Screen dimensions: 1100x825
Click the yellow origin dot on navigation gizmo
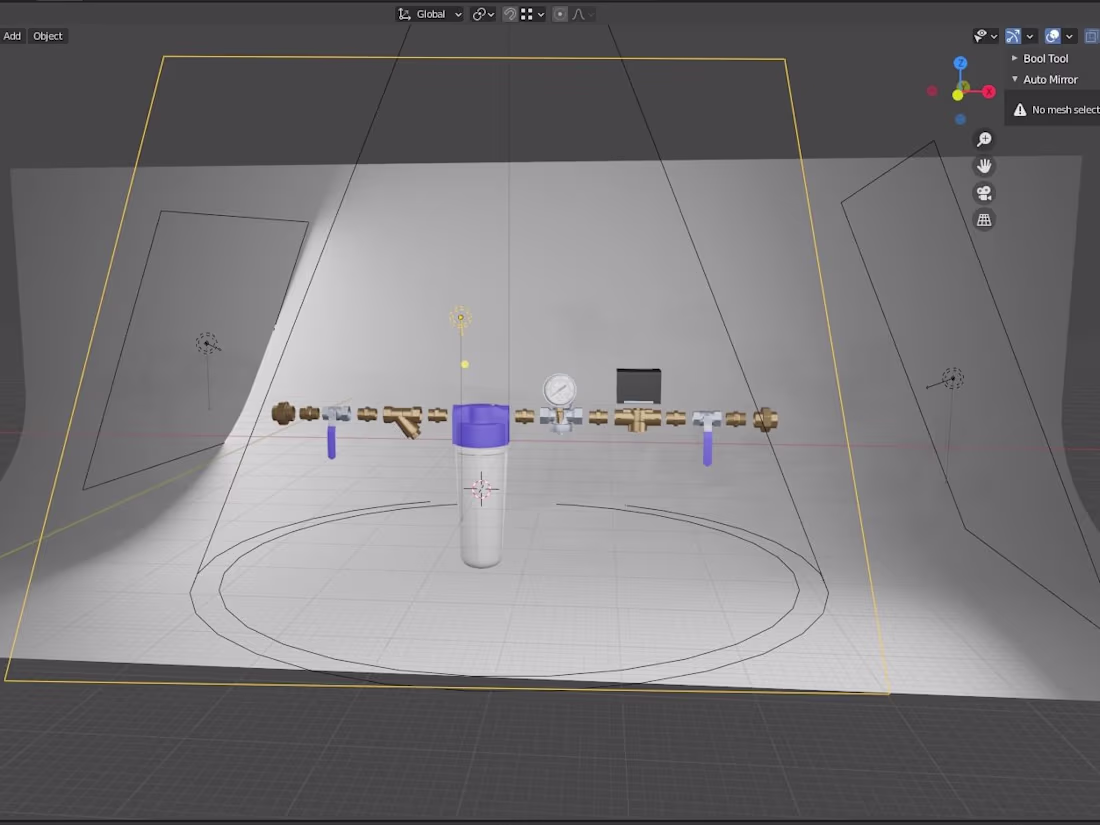tap(956, 96)
